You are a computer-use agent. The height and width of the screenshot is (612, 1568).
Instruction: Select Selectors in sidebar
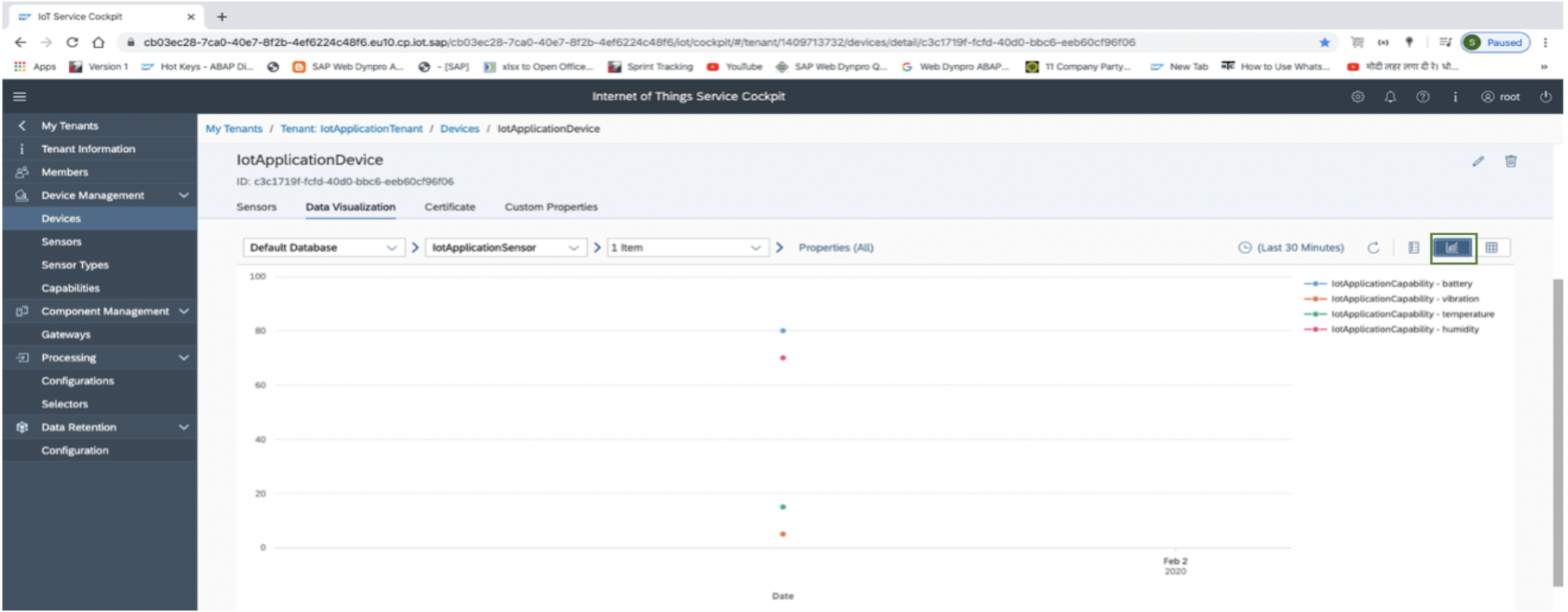(x=100, y=404)
